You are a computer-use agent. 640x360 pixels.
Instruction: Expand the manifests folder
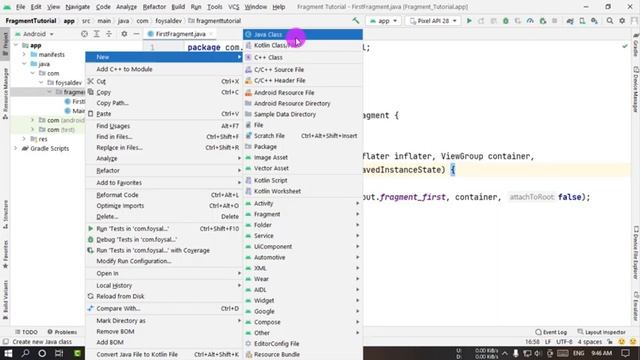[24, 55]
